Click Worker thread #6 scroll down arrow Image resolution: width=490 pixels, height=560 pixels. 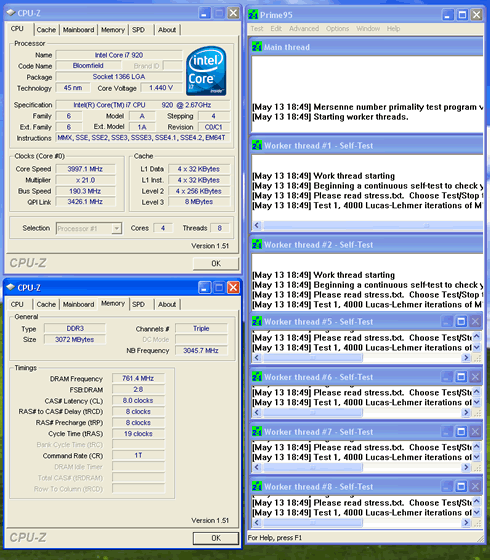[x=476, y=402]
